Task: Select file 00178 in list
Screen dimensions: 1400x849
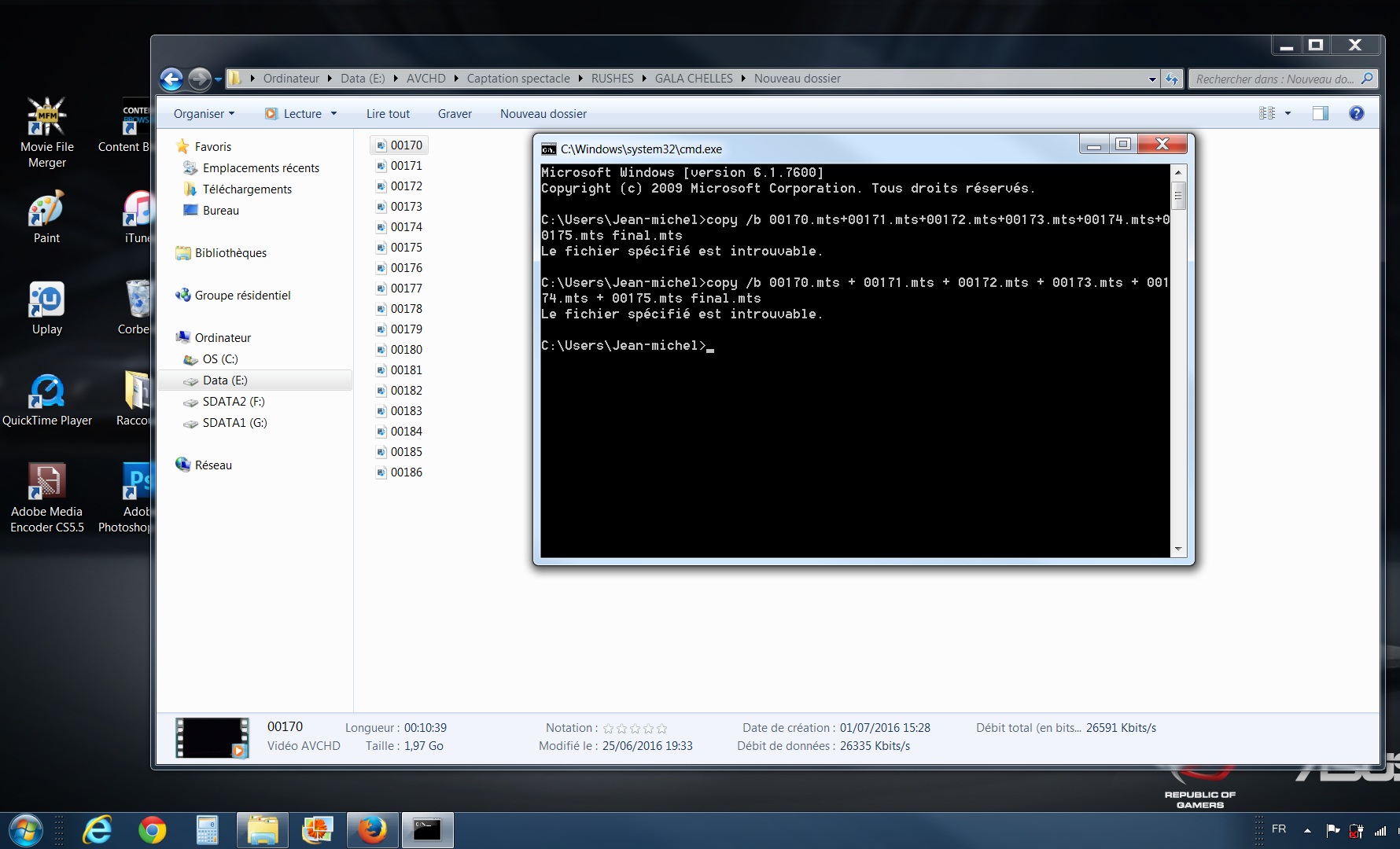Action: click(x=400, y=308)
